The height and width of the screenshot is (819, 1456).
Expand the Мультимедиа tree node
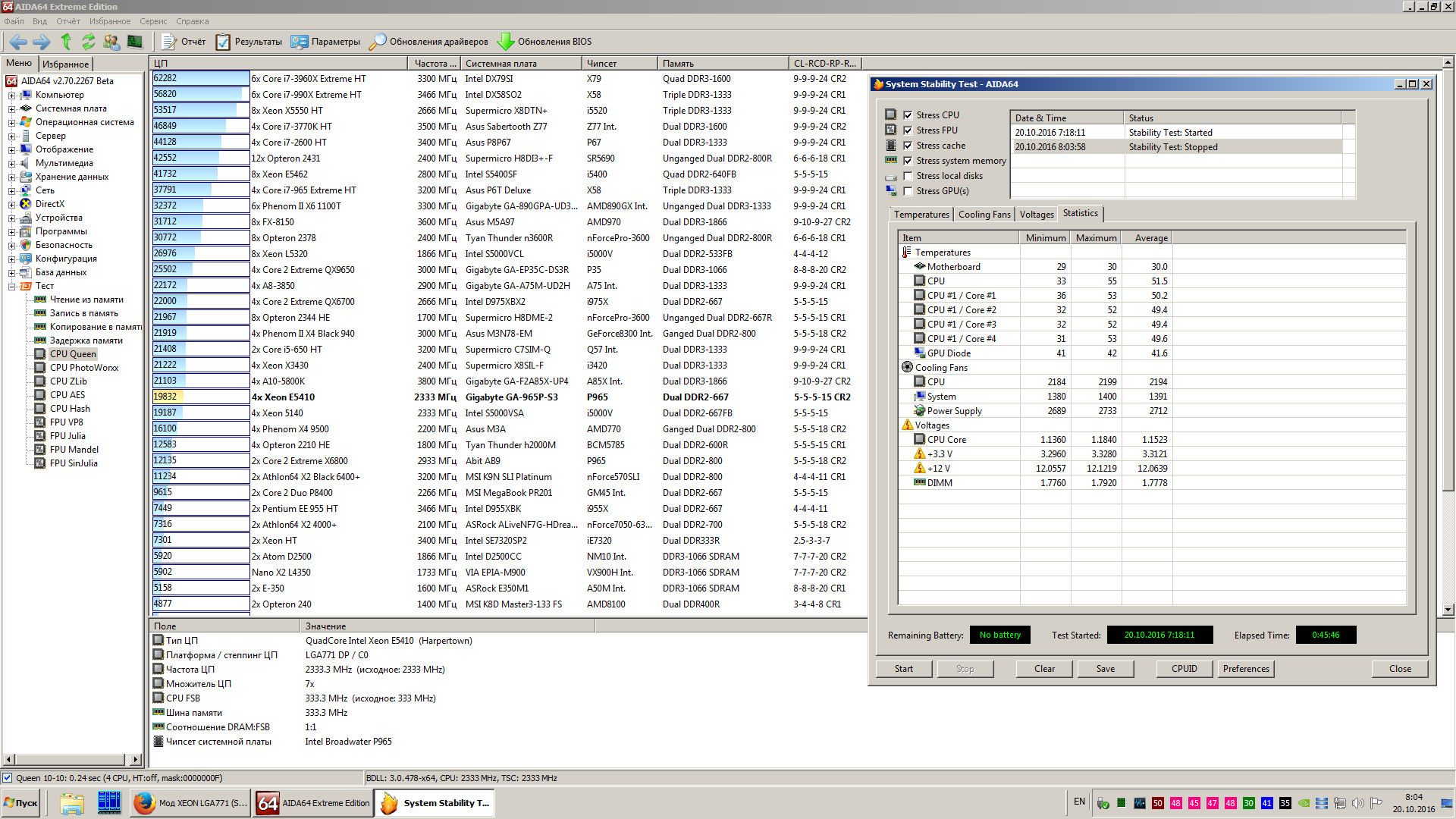click(x=11, y=164)
